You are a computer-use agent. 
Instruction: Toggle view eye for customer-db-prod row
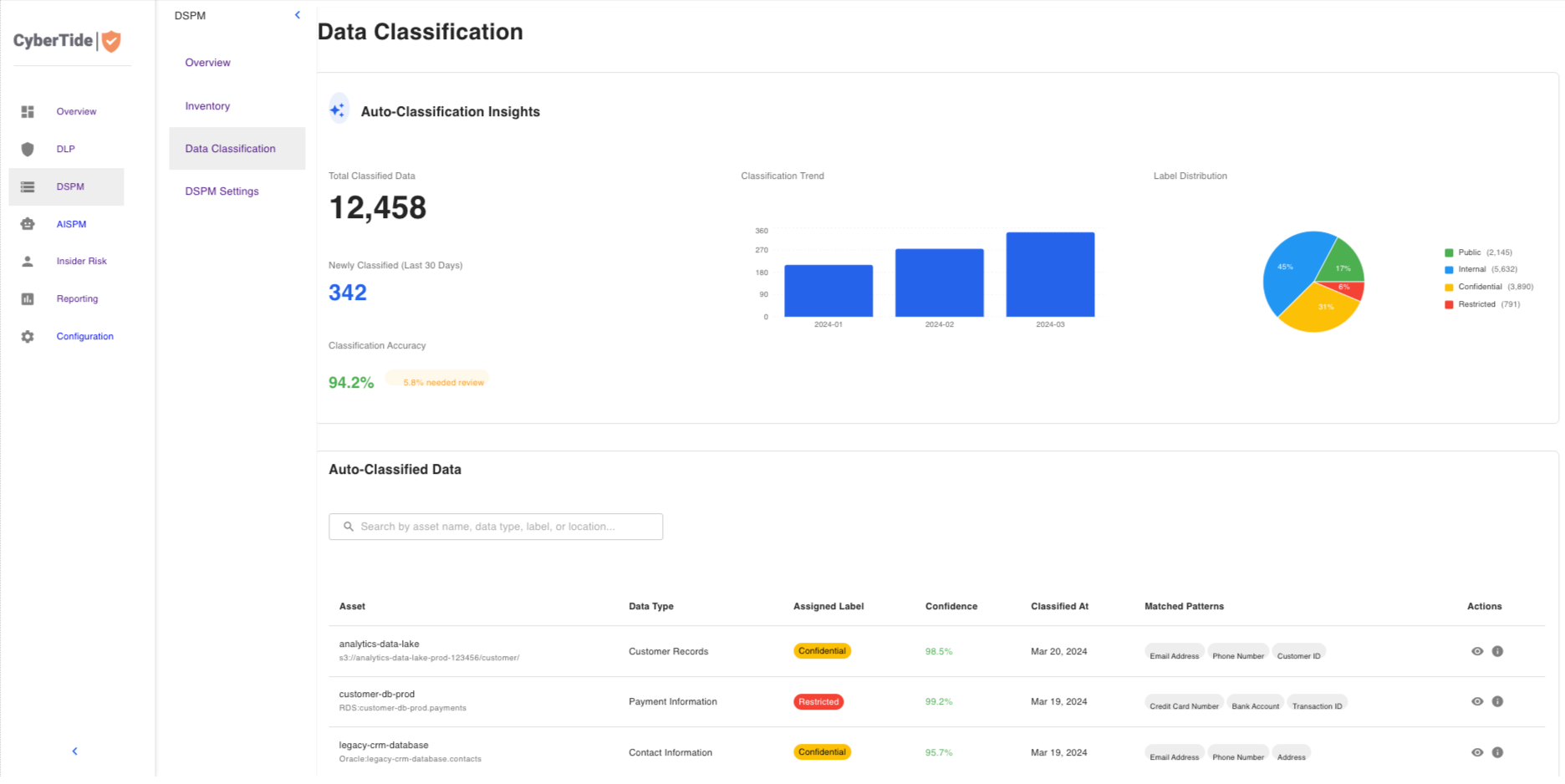coord(1477,702)
